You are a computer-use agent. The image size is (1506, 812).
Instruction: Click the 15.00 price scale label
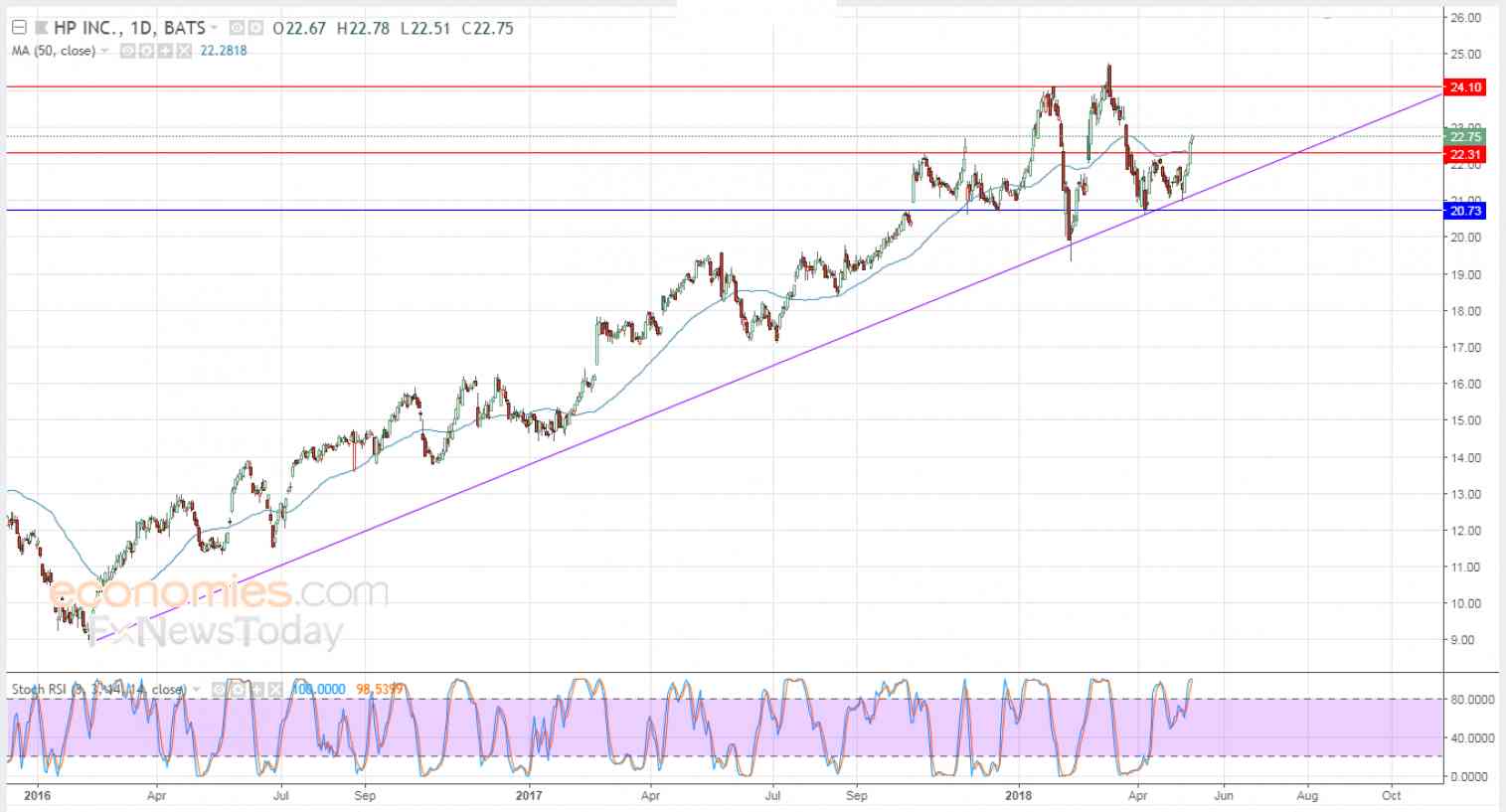point(1466,420)
